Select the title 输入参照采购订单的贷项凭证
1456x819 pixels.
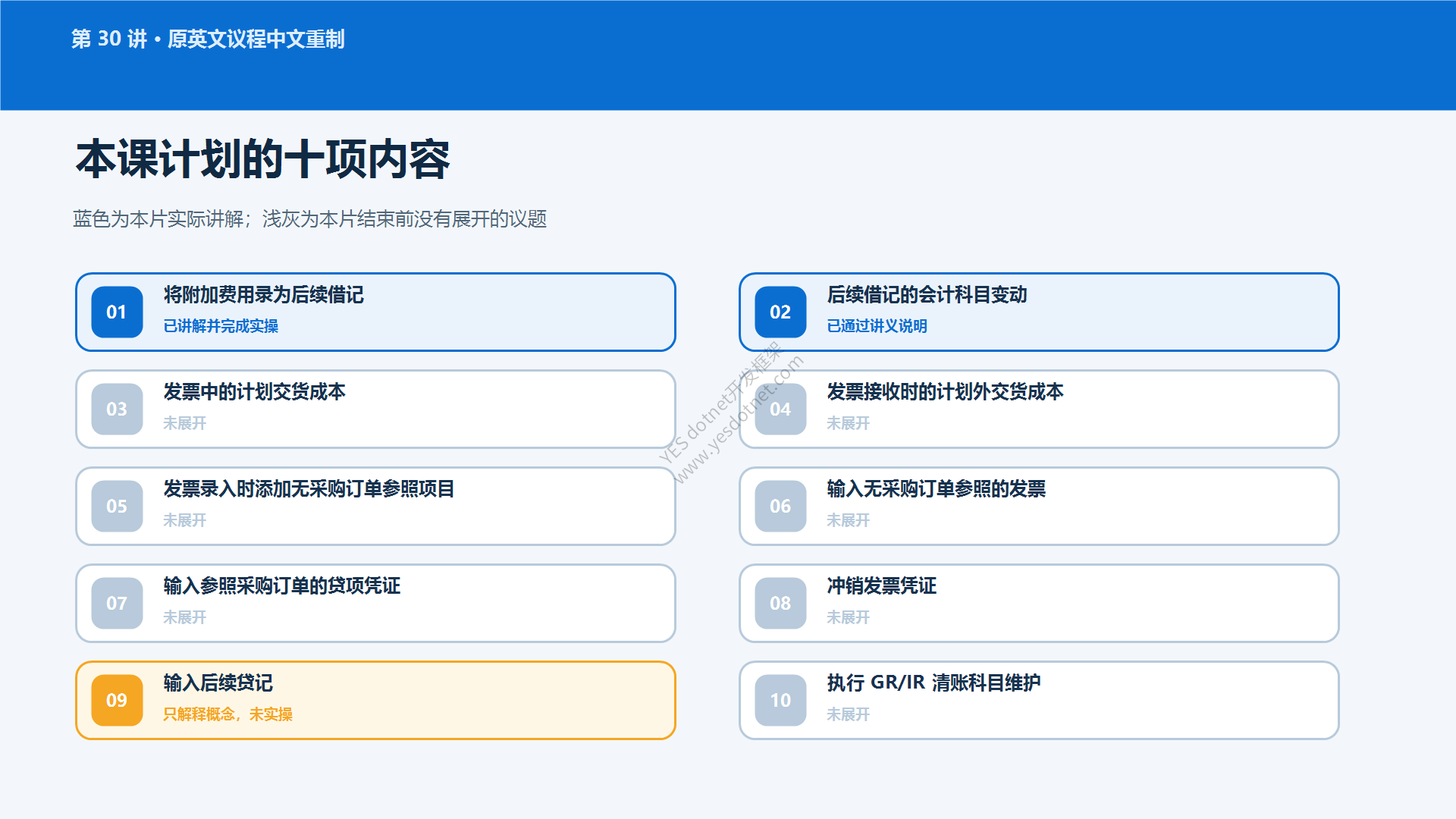pos(281,585)
